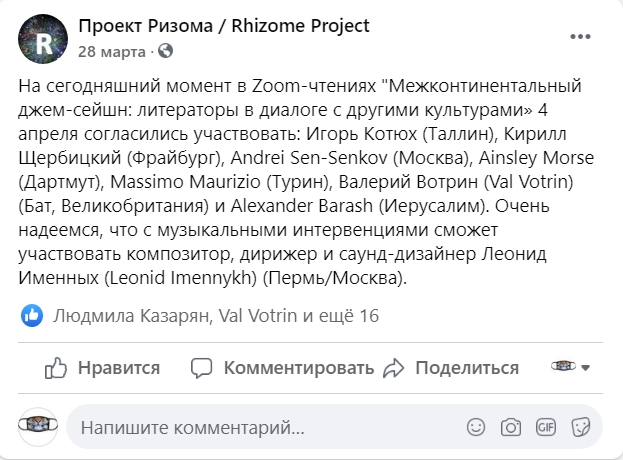Open Andrei Sen-Senkov tagged profile

tap(309, 158)
